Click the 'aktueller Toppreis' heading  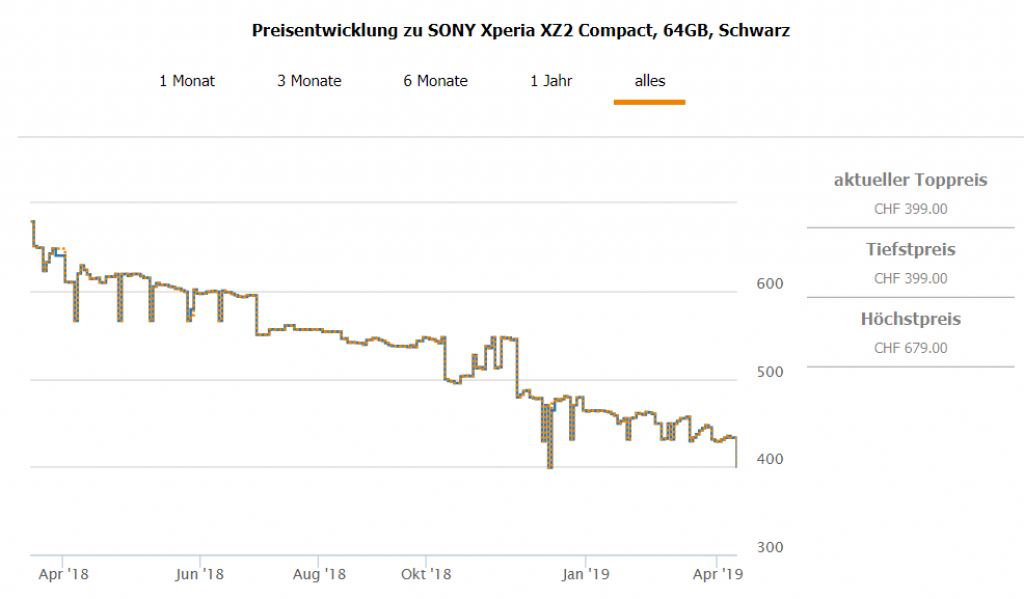point(910,181)
